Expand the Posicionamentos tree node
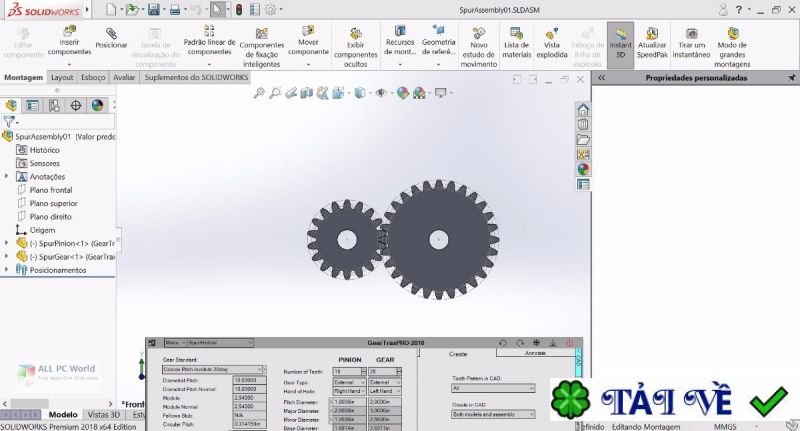This screenshot has width=800, height=431. [x=6, y=270]
